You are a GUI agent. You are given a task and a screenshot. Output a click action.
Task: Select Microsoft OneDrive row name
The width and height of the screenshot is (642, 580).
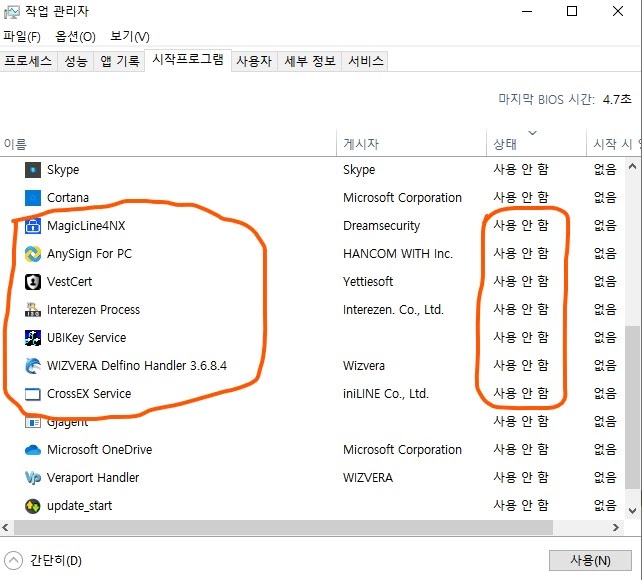coord(99,450)
